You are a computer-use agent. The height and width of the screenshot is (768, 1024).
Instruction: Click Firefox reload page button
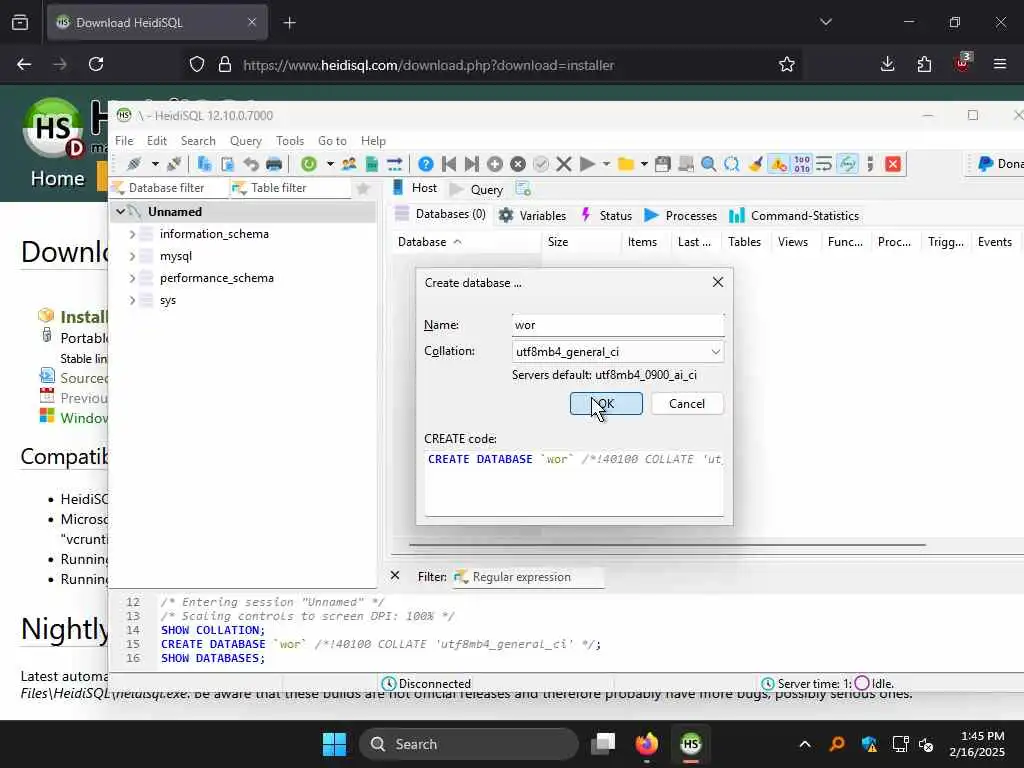click(x=96, y=64)
